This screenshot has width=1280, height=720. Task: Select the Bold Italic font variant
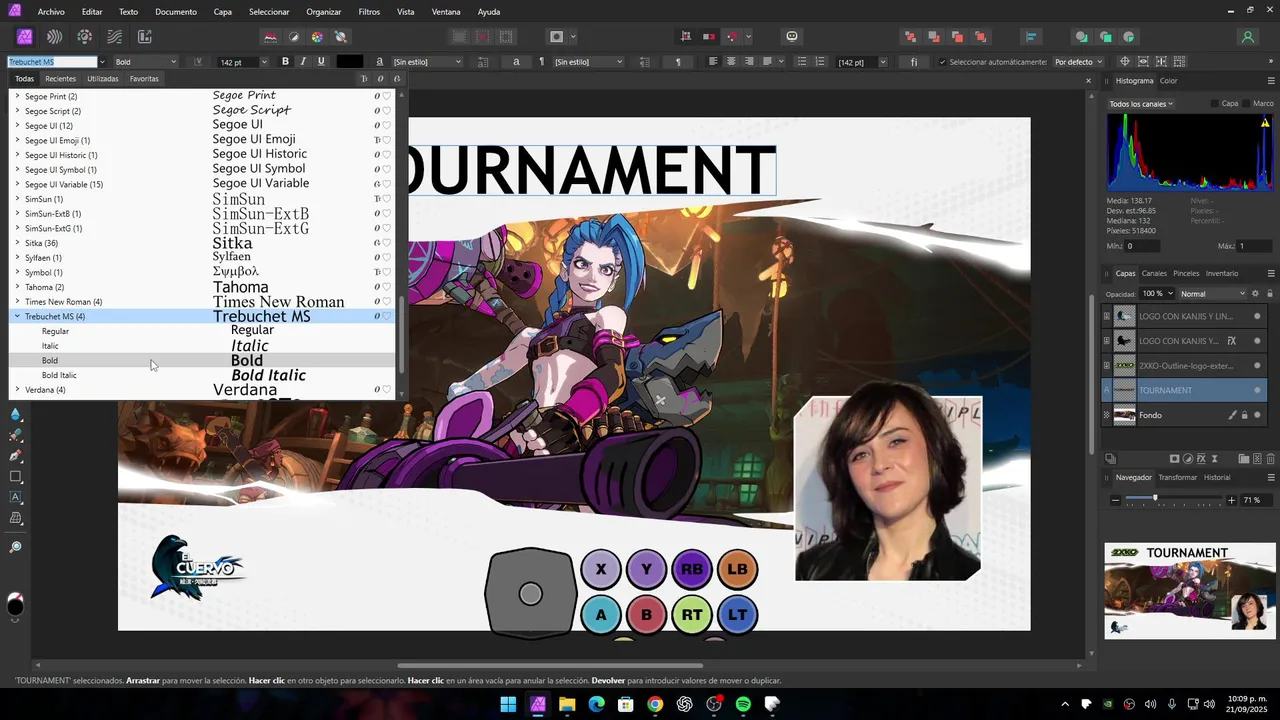pyautogui.click(x=202, y=375)
